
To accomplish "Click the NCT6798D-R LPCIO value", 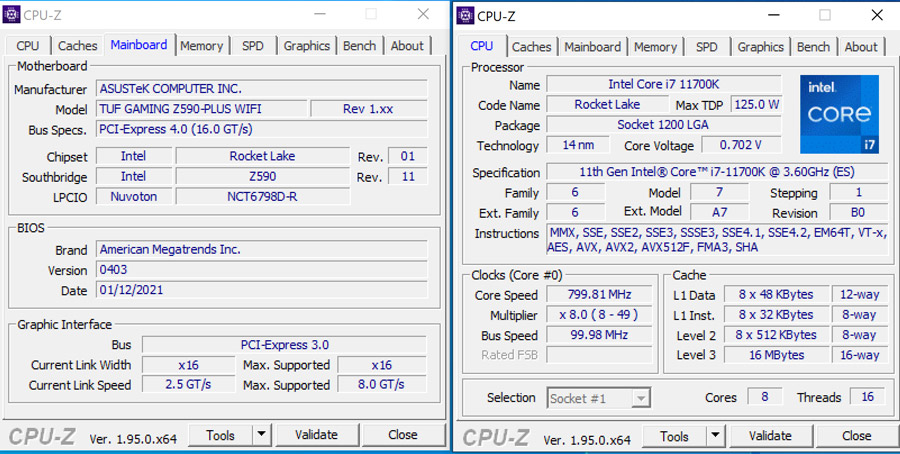I will pos(262,197).
